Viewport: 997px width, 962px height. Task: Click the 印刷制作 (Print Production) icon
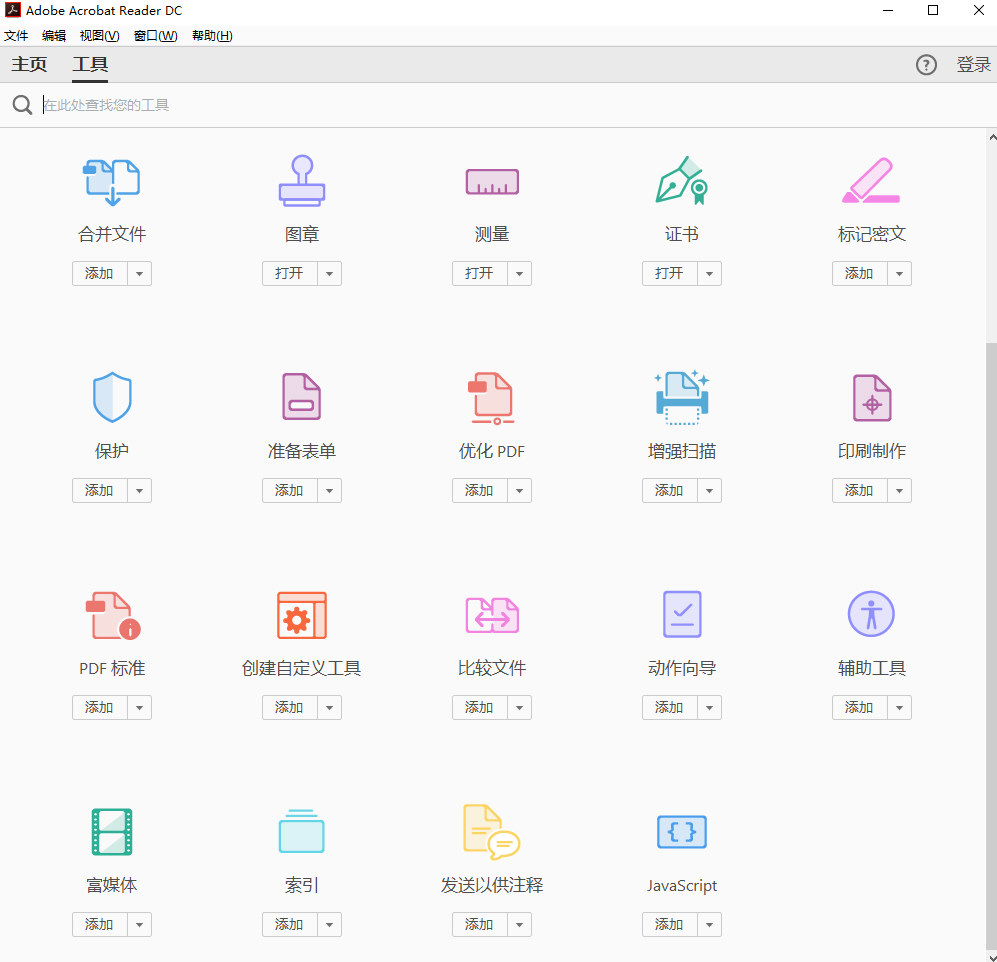[872, 398]
